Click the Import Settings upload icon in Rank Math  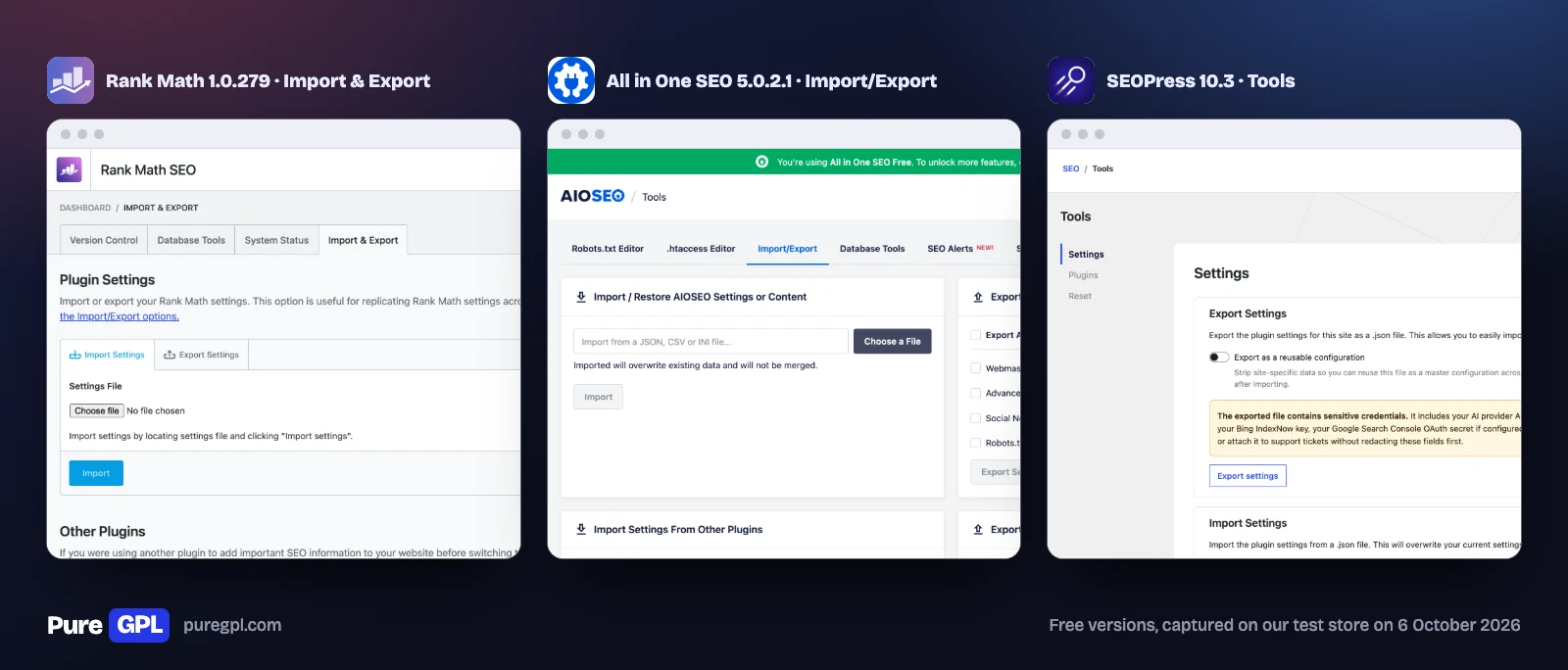(75, 355)
